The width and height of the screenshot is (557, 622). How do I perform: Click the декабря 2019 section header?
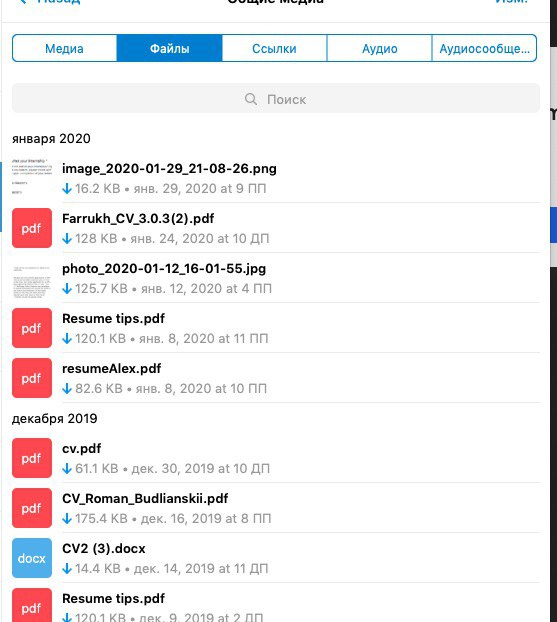pyautogui.click(x=54, y=419)
